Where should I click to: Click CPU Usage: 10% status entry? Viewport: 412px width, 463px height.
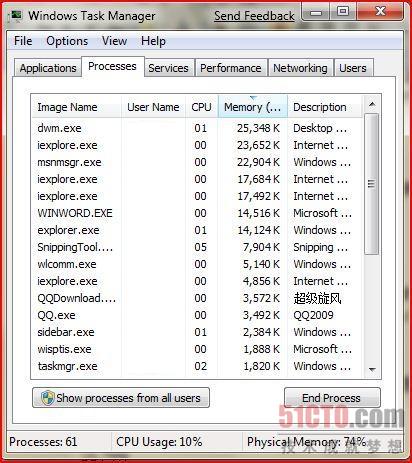[159, 442]
